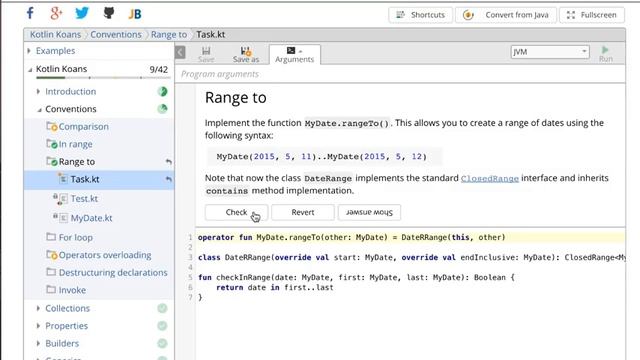Open the In range task

[x=76, y=144]
